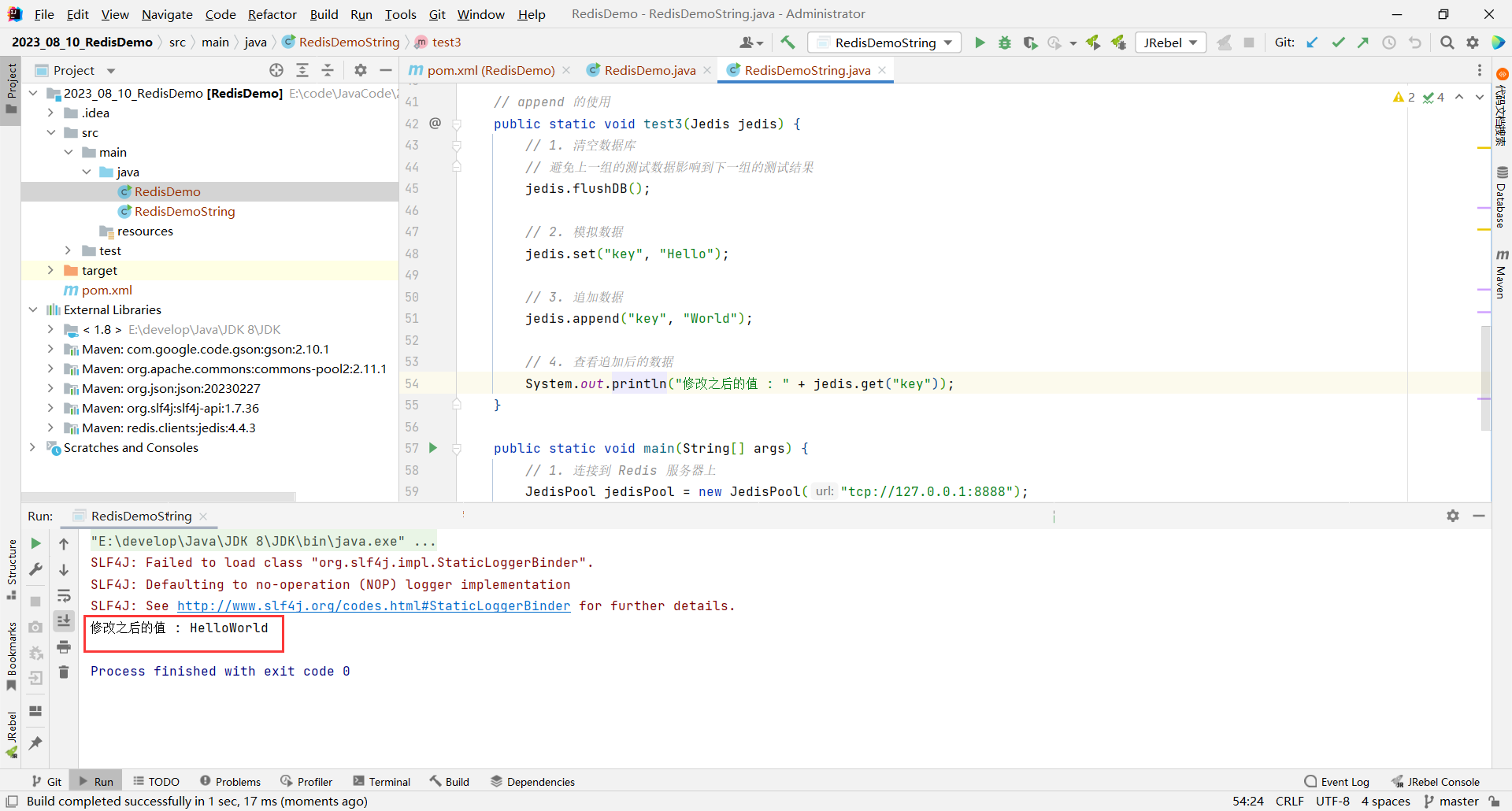Run with coverage shield icon
Screen dimensions: 1512x811
pos(1030,43)
